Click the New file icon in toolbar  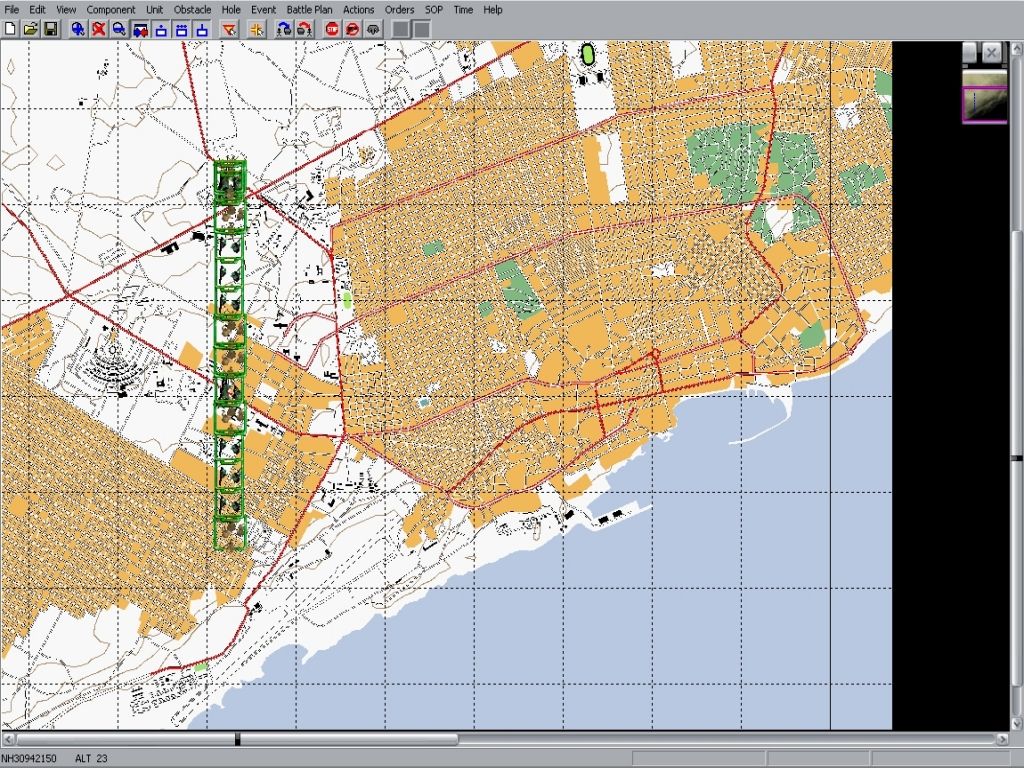click(x=10, y=29)
